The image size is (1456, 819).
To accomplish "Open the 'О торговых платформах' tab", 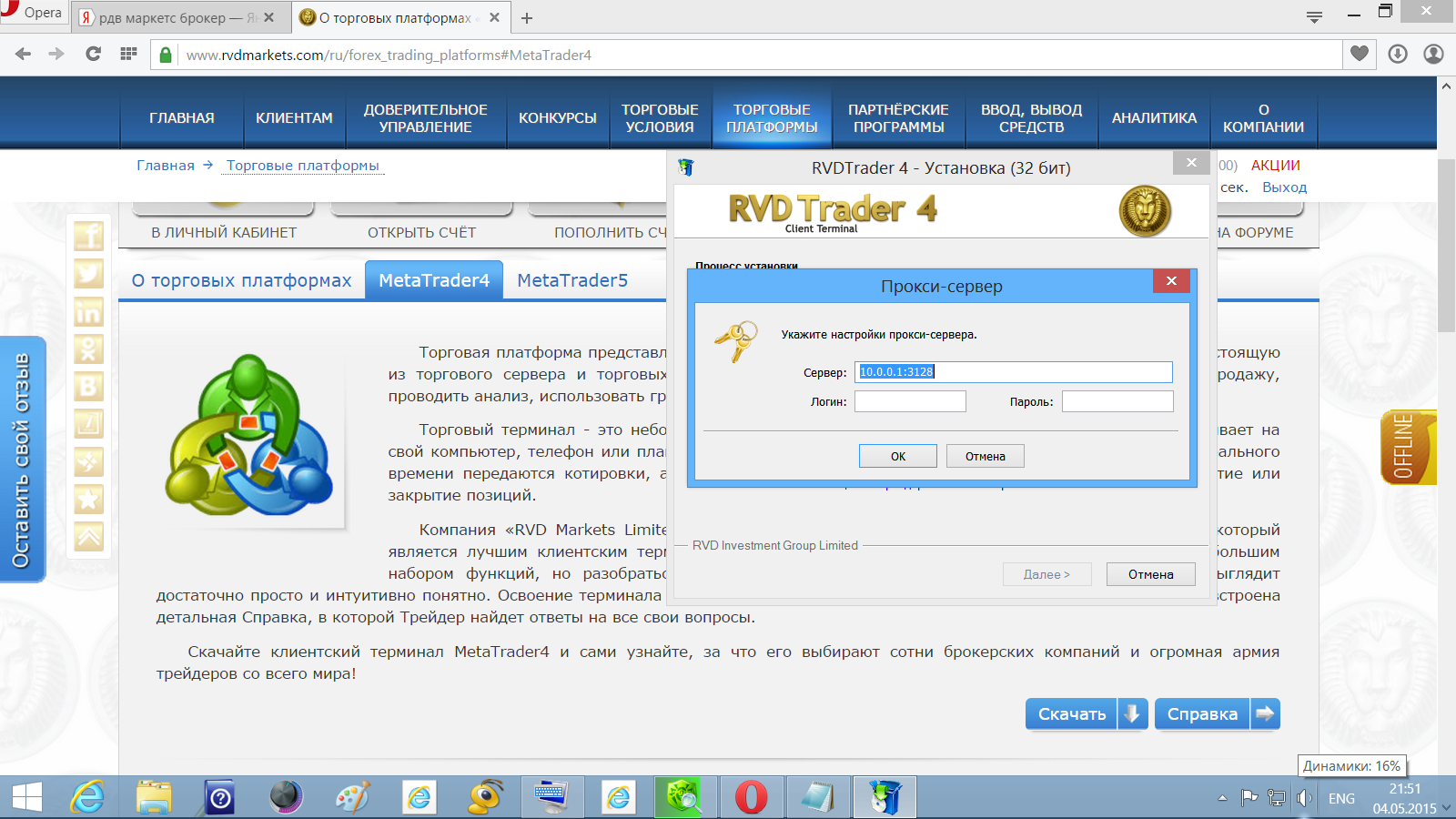I will point(241,280).
